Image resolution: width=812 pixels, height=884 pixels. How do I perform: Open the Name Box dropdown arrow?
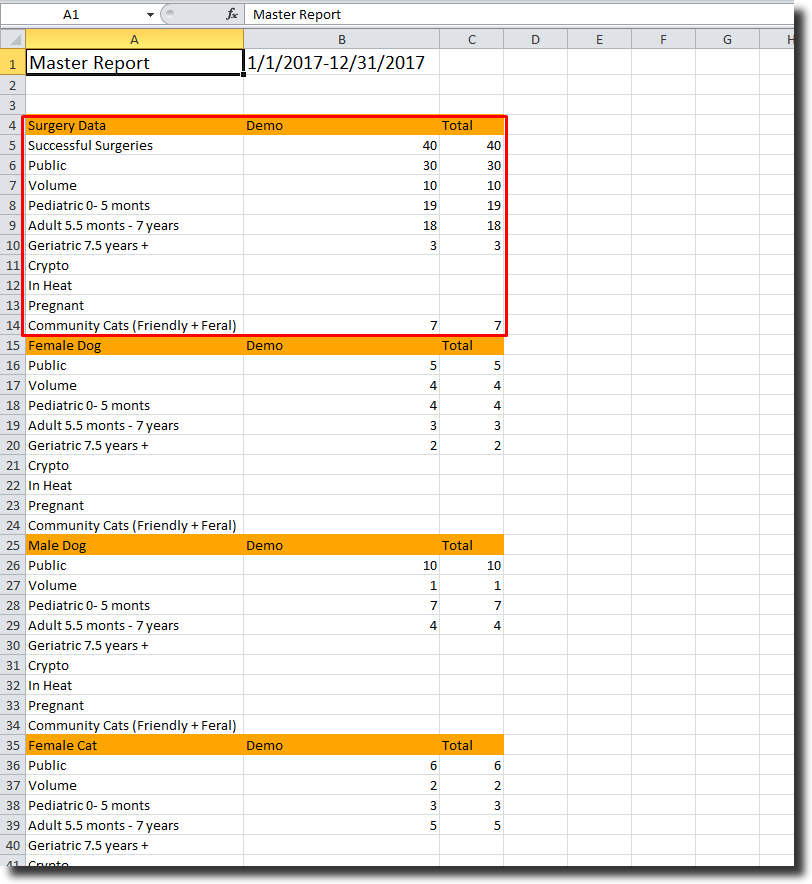[x=150, y=15]
